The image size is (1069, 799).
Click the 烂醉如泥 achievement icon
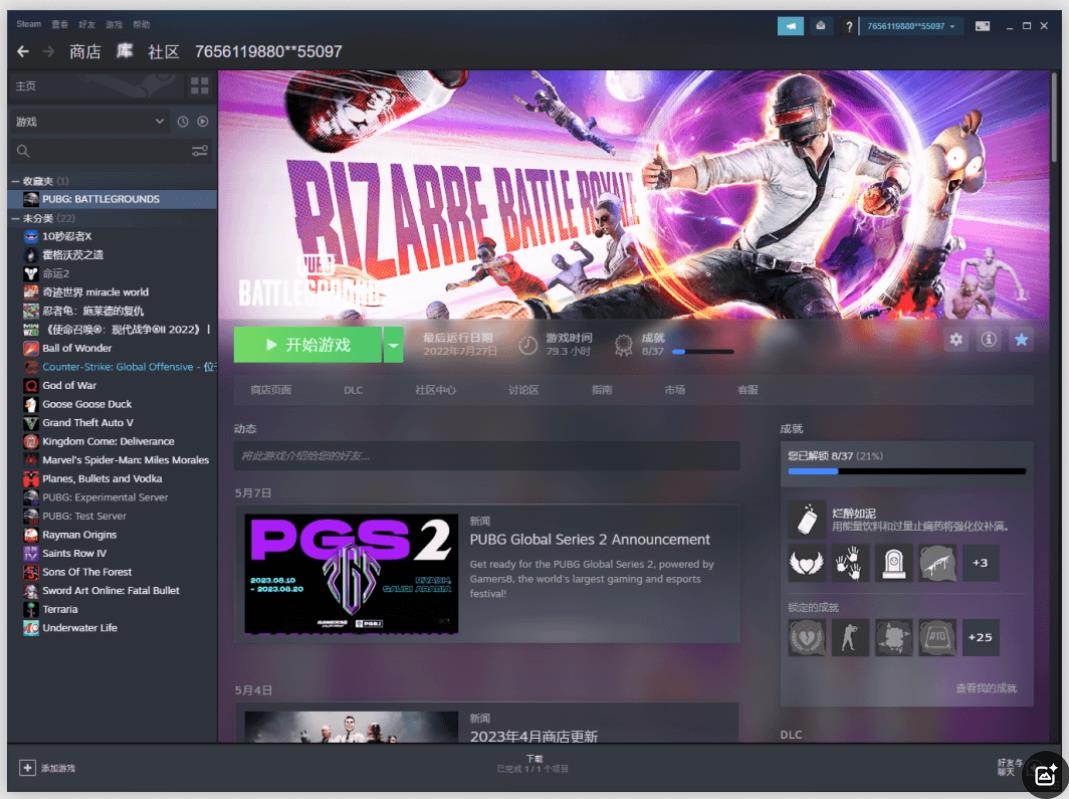pos(807,519)
